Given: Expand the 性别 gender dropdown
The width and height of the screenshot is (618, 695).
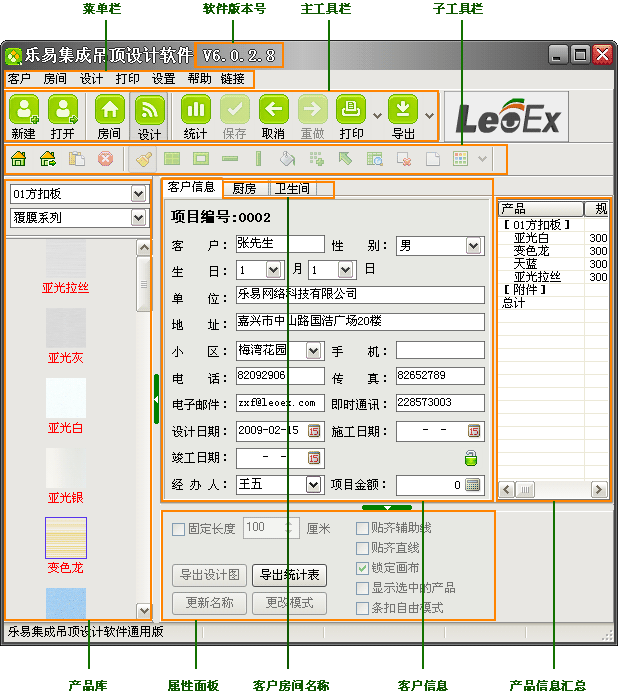Looking at the screenshot, I should click(x=473, y=245).
